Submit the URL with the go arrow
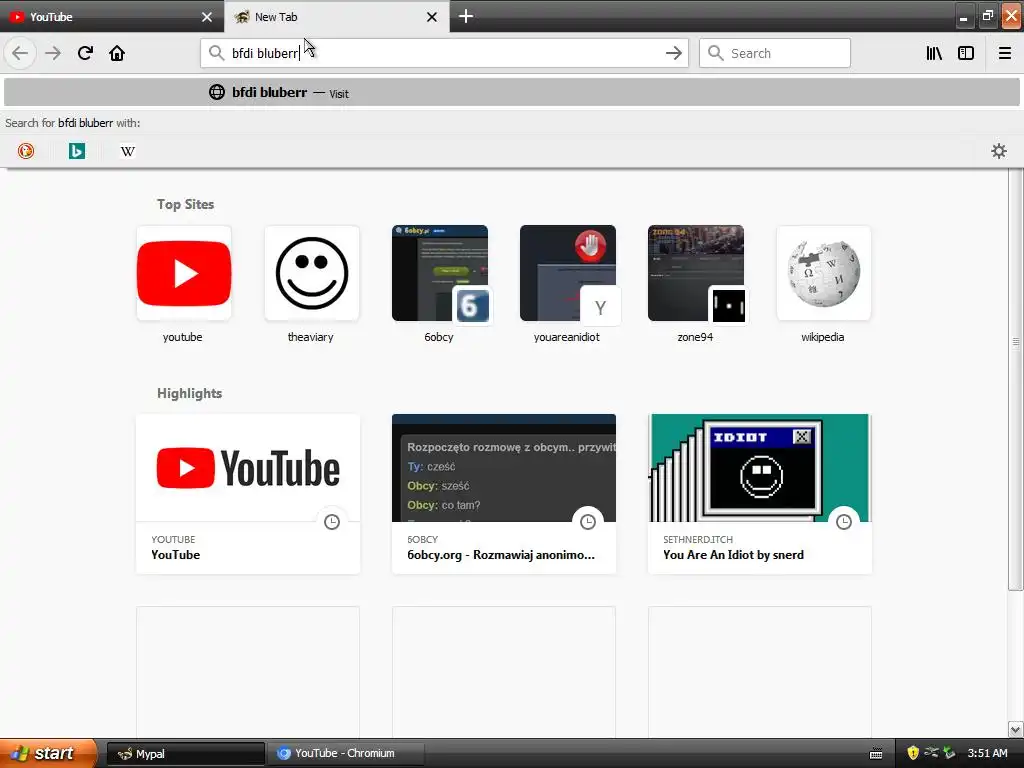This screenshot has height=768, width=1024. coord(673,53)
